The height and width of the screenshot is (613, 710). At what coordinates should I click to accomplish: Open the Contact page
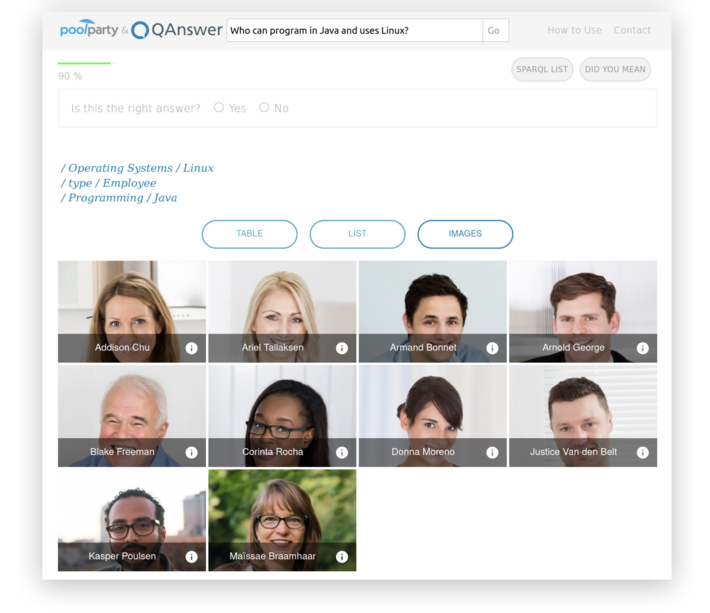click(x=632, y=30)
